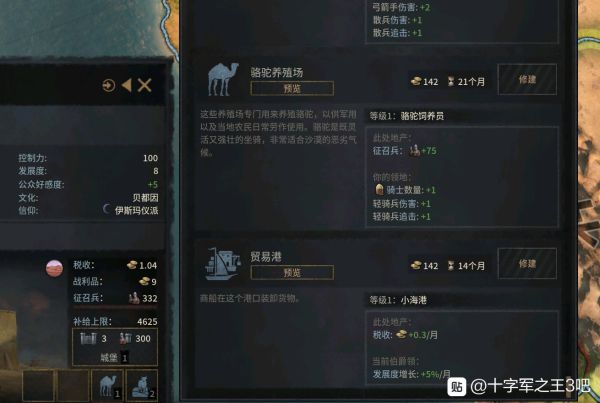600x403 pixels.
Task: Click the fort level icon showing 3
Action: click(x=88, y=338)
